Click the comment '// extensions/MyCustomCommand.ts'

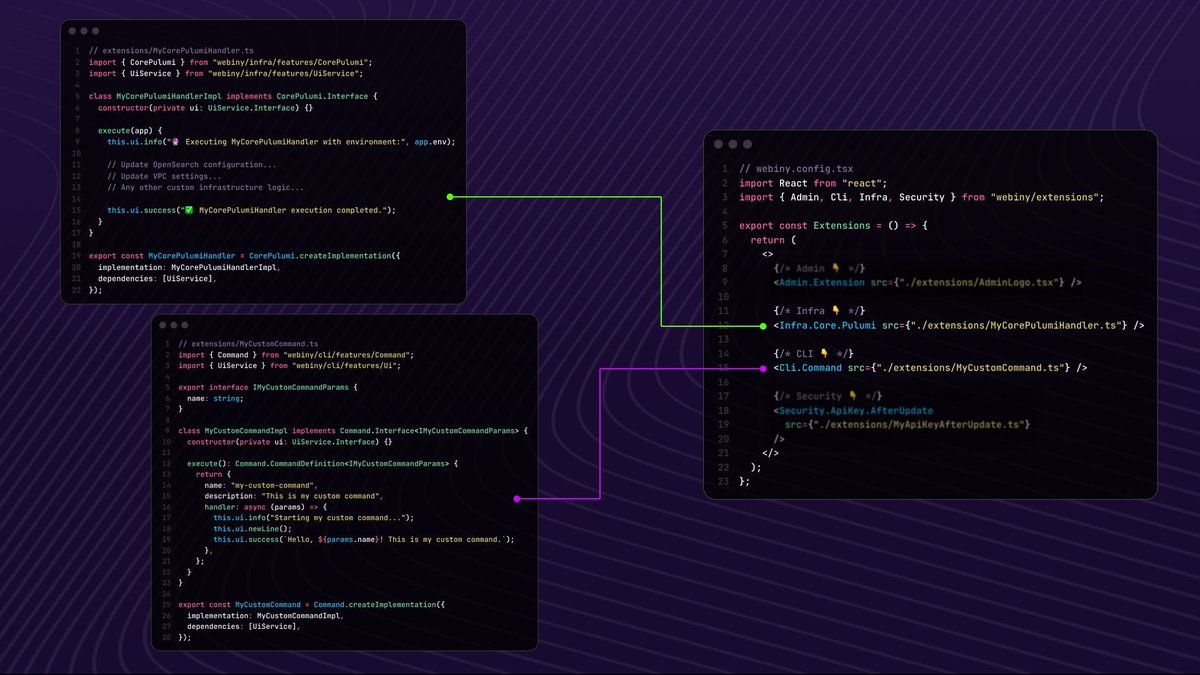247,343
